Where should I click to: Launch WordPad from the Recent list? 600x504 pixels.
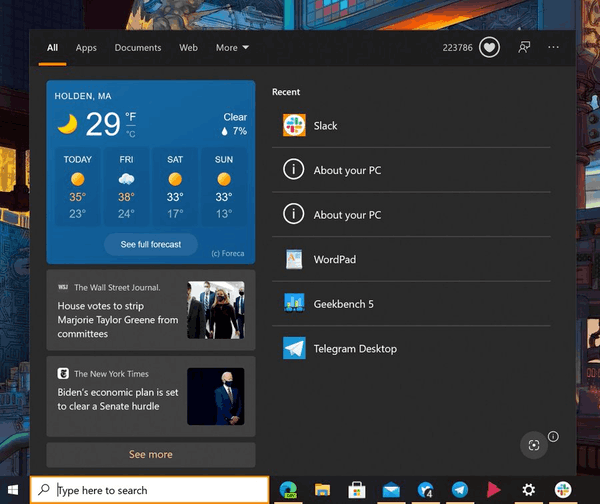(x=411, y=259)
